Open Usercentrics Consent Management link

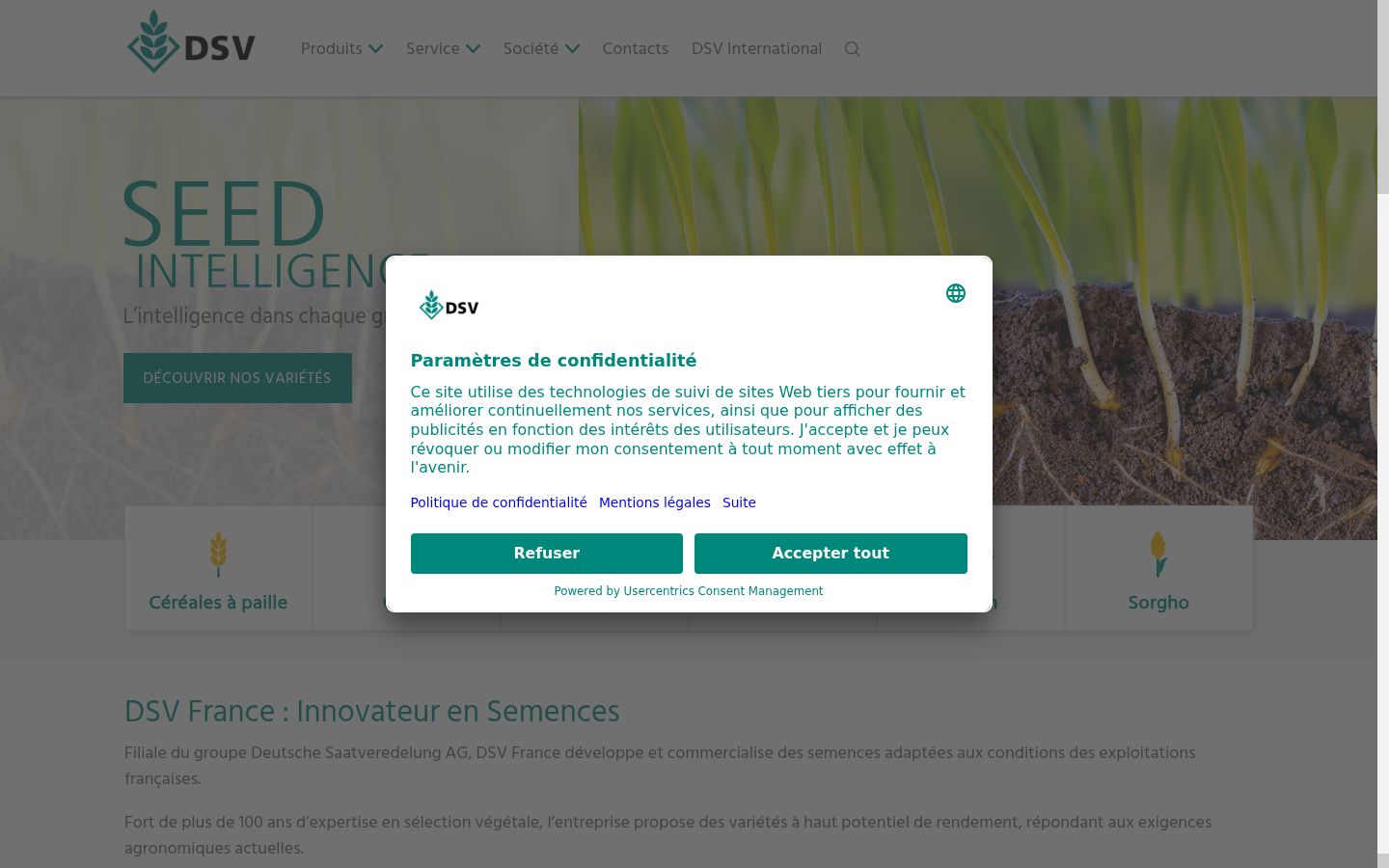[x=723, y=591]
